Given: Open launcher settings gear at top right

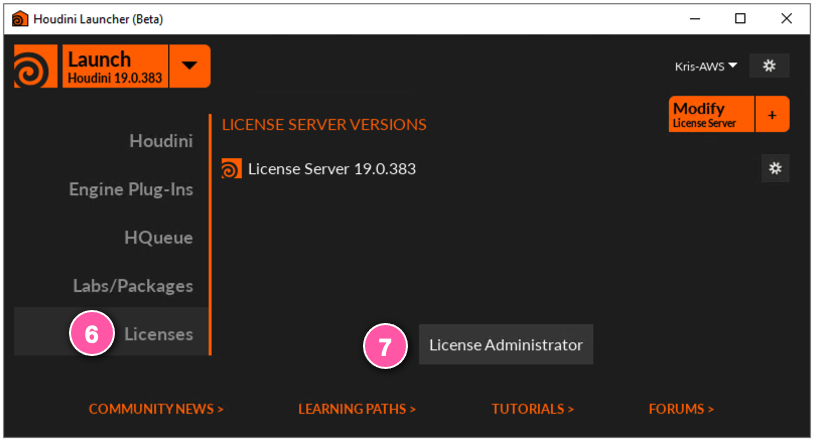Looking at the screenshot, I should (x=769, y=66).
